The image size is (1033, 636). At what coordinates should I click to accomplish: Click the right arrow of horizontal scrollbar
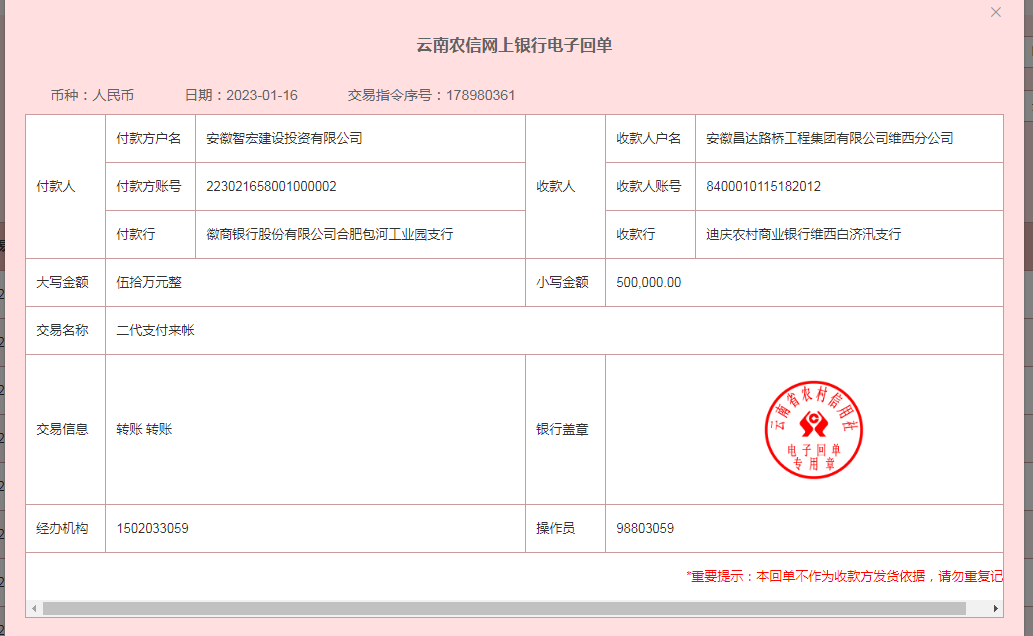pos(995,608)
